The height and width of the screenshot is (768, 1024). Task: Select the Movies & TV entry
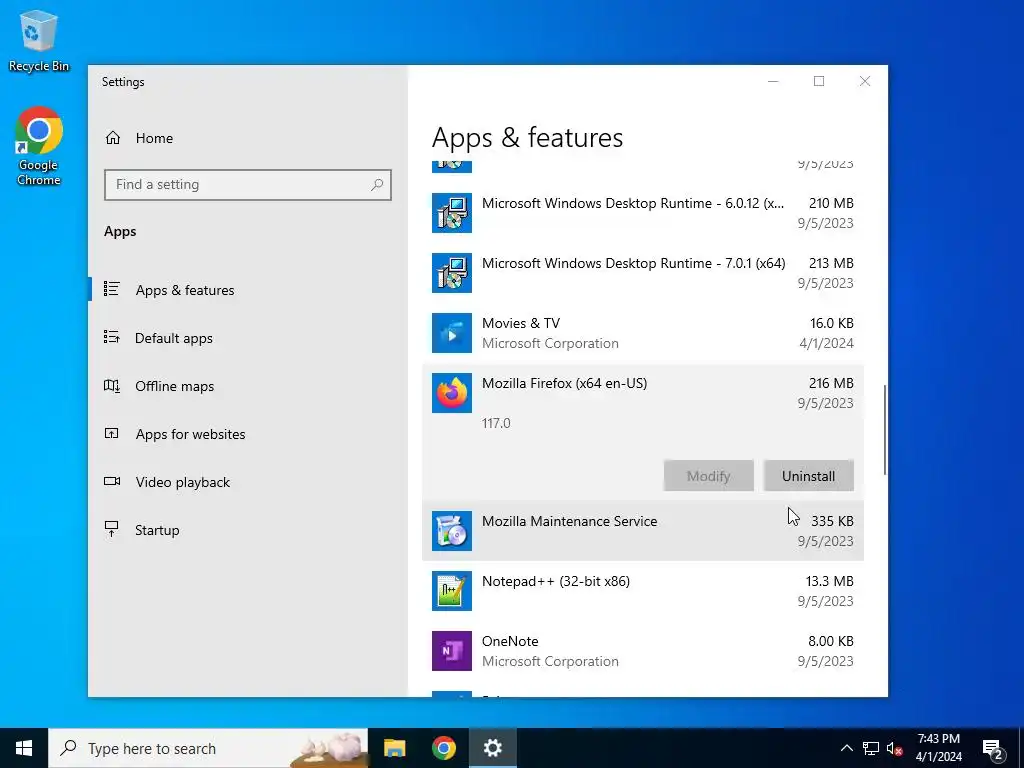643,333
